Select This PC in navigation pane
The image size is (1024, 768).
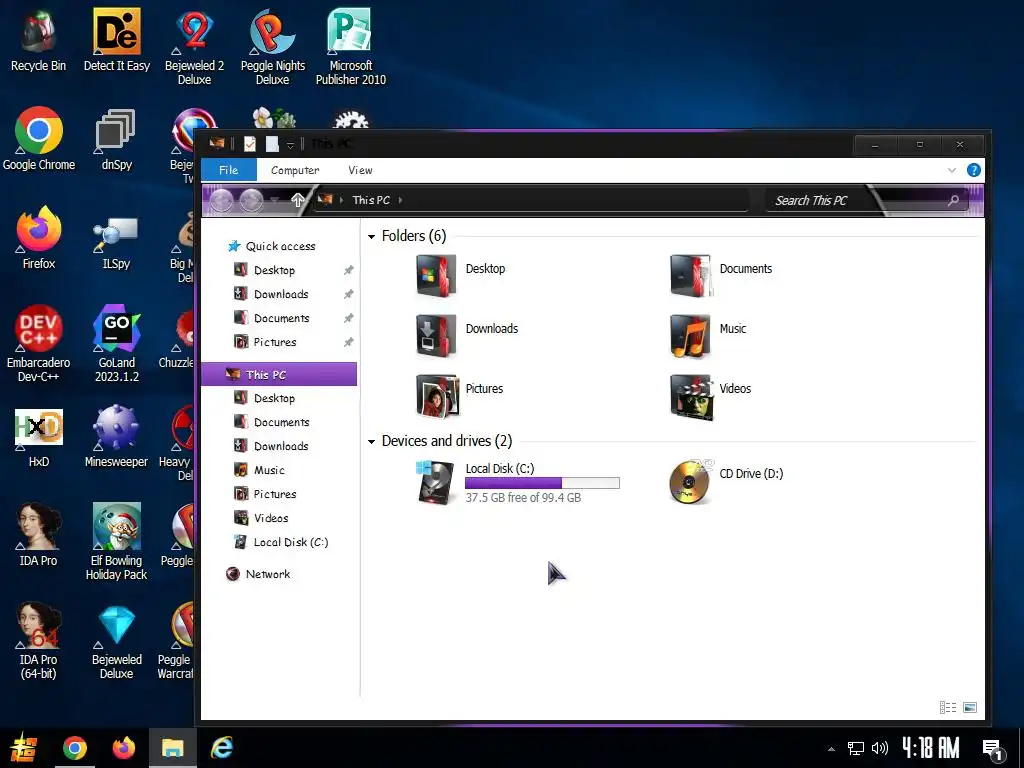[279, 375]
